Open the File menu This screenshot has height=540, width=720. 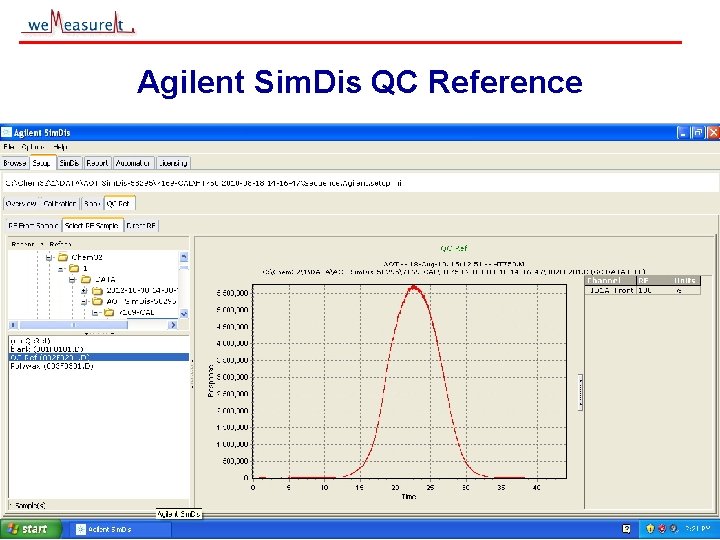(x=9, y=147)
